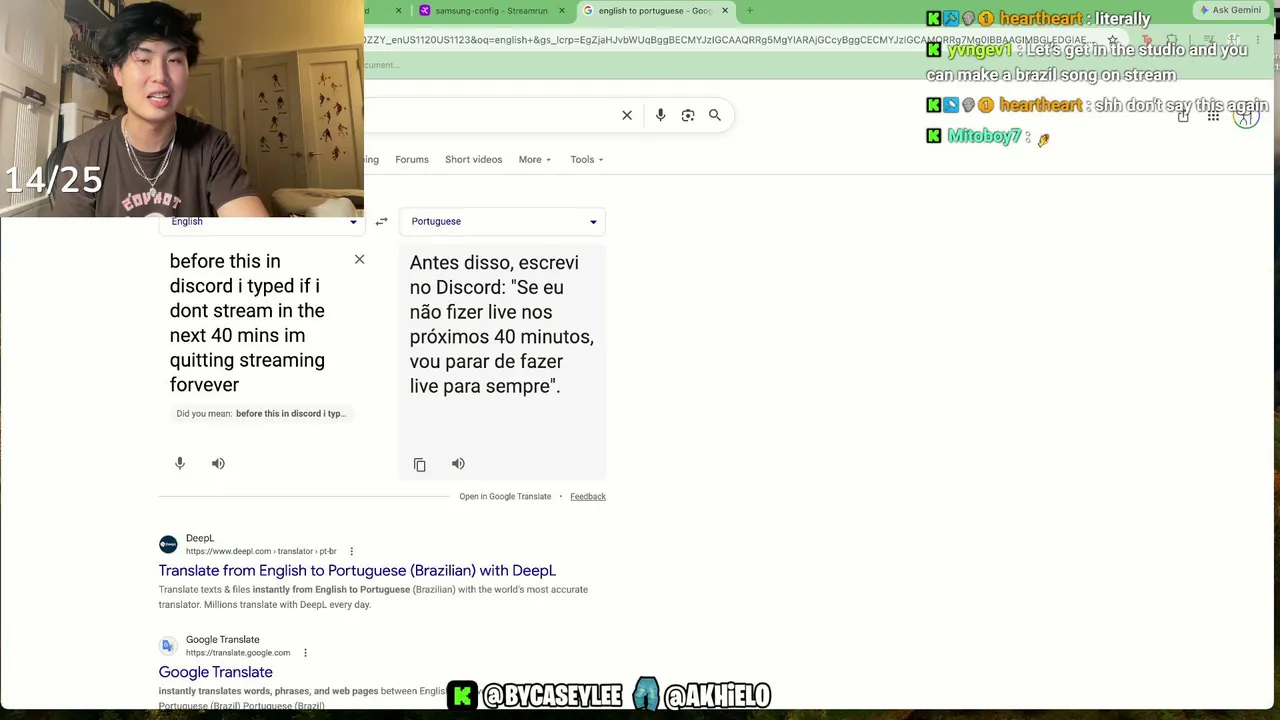Open in Google Translate link
Screen dimensions: 1280x720
tap(505, 497)
